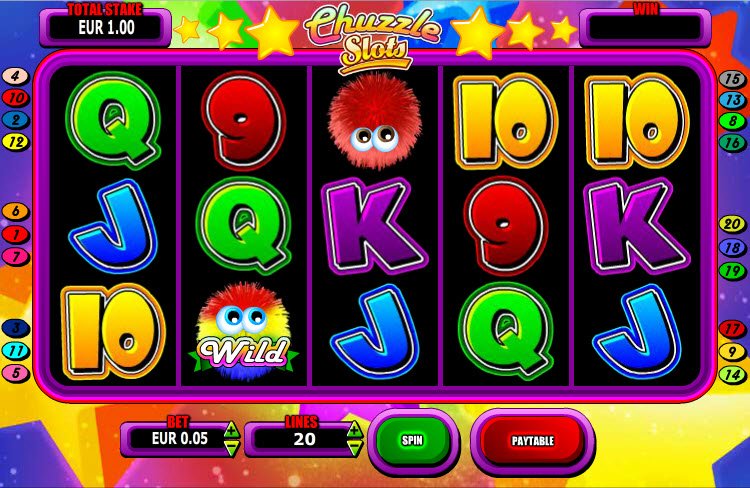Viewport: 750px width, 488px height.
Task: Select payline marker number 17
Action: tap(732, 329)
